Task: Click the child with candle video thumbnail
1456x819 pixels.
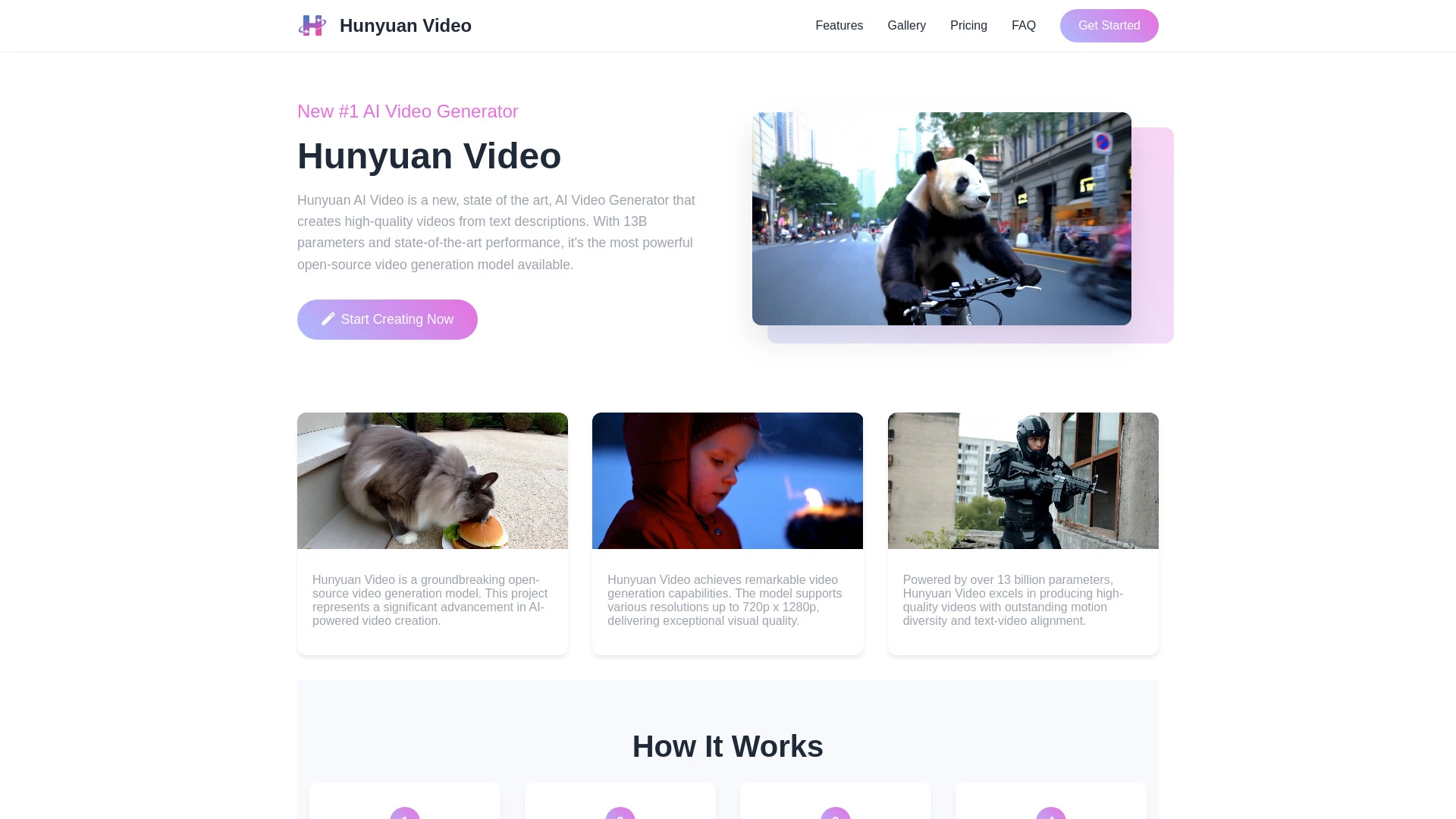Action: tap(727, 480)
